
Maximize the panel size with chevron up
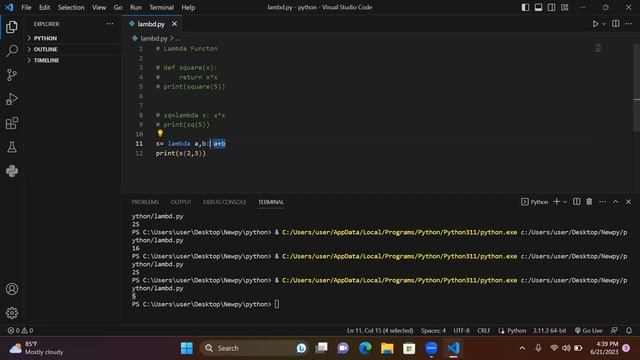click(x=616, y=202)
